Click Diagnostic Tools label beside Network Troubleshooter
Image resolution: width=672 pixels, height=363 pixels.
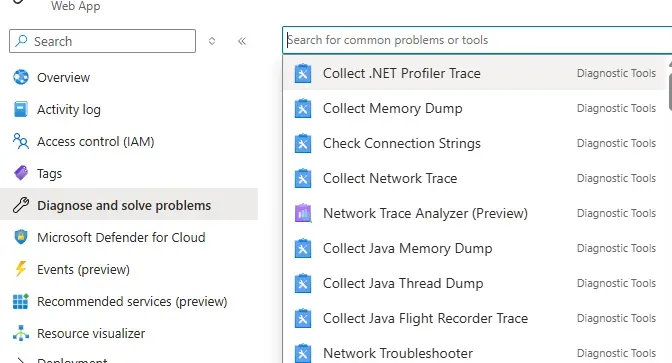(616, 353)
